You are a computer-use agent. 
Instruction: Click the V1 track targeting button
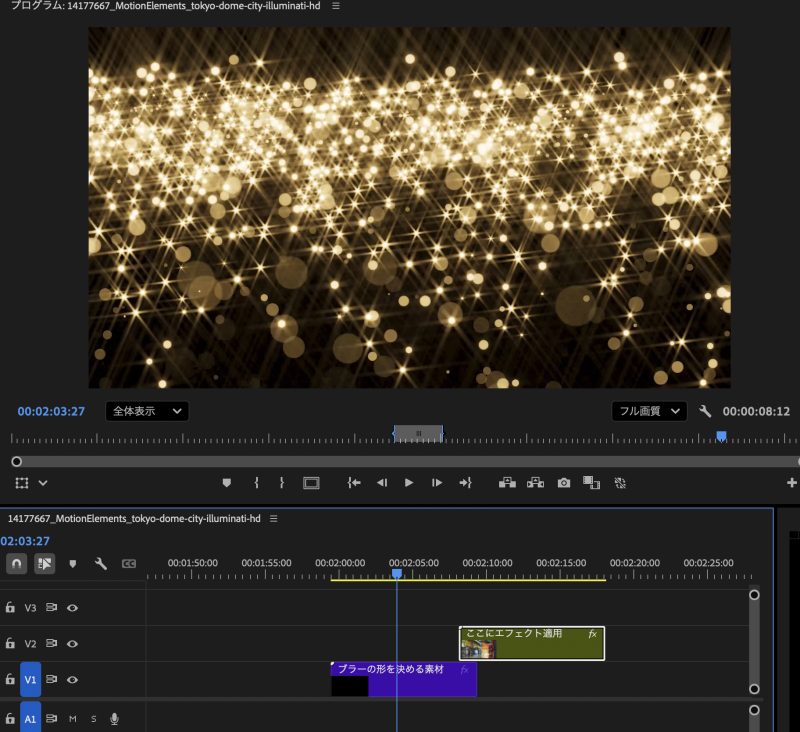tap(30, 680)
